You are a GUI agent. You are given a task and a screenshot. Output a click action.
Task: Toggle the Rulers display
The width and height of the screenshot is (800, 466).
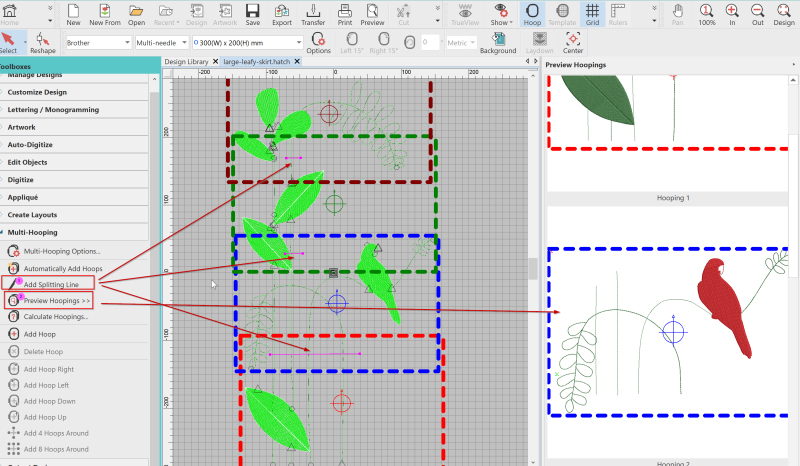(618, 14)
